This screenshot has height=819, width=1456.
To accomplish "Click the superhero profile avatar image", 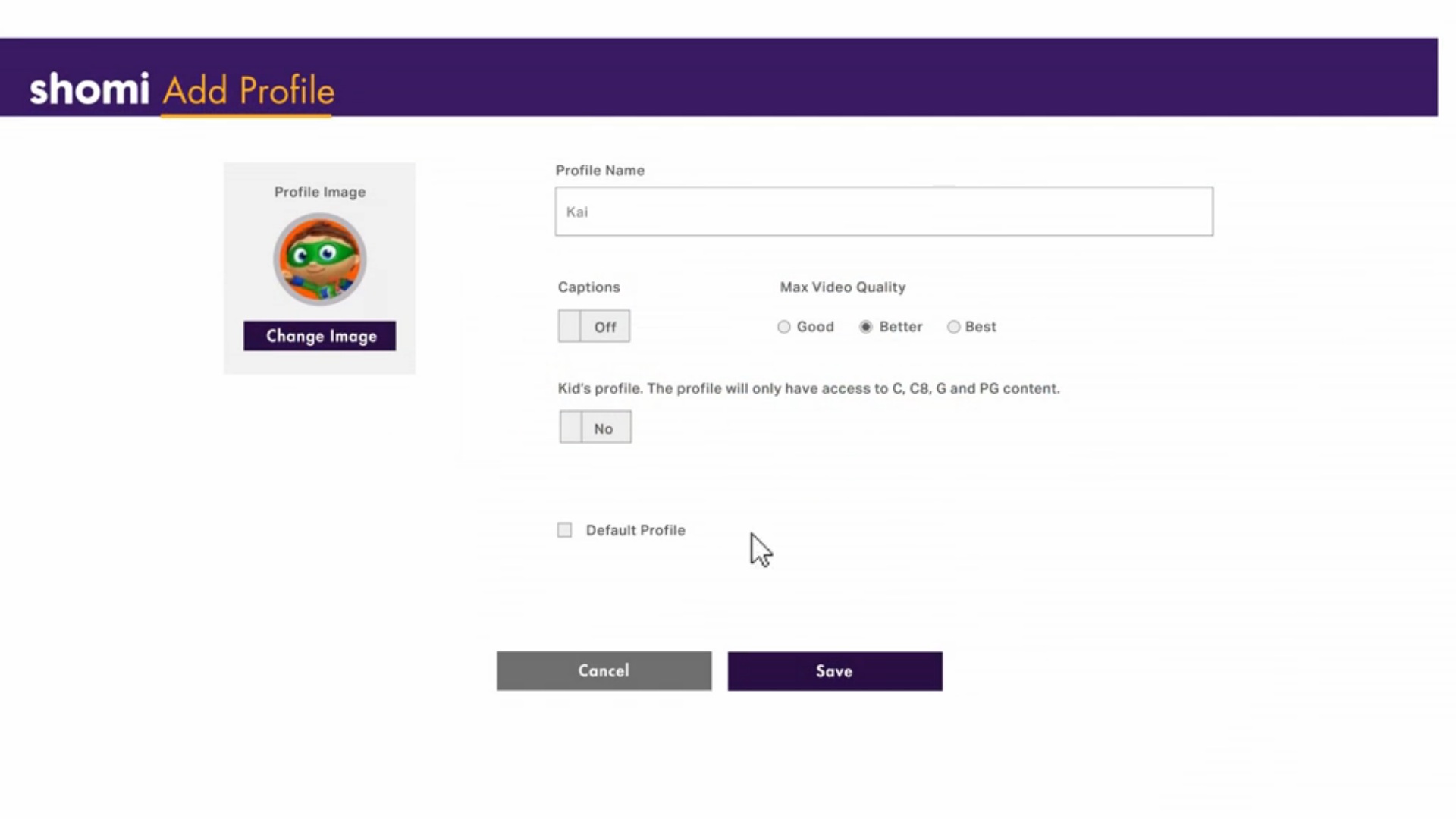I will (x=319, y=259).
